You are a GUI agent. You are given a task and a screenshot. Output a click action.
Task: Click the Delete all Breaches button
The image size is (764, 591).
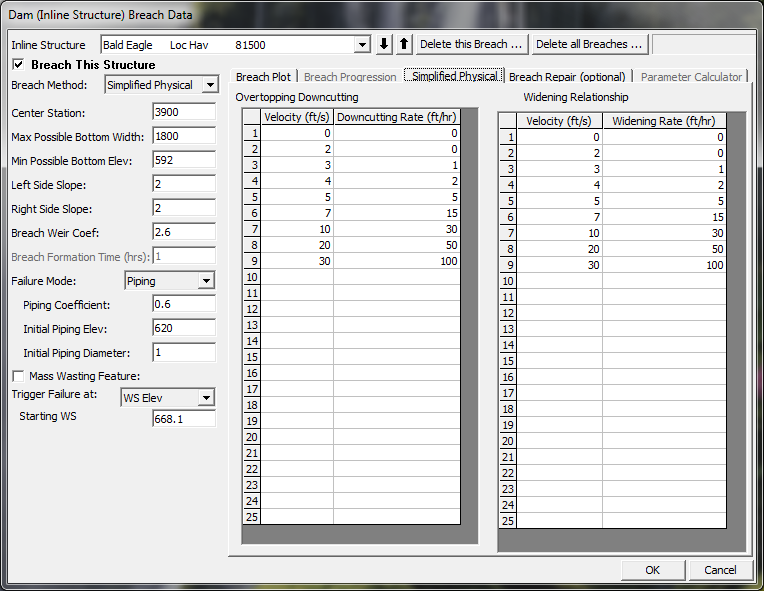(x=589, y=45)
